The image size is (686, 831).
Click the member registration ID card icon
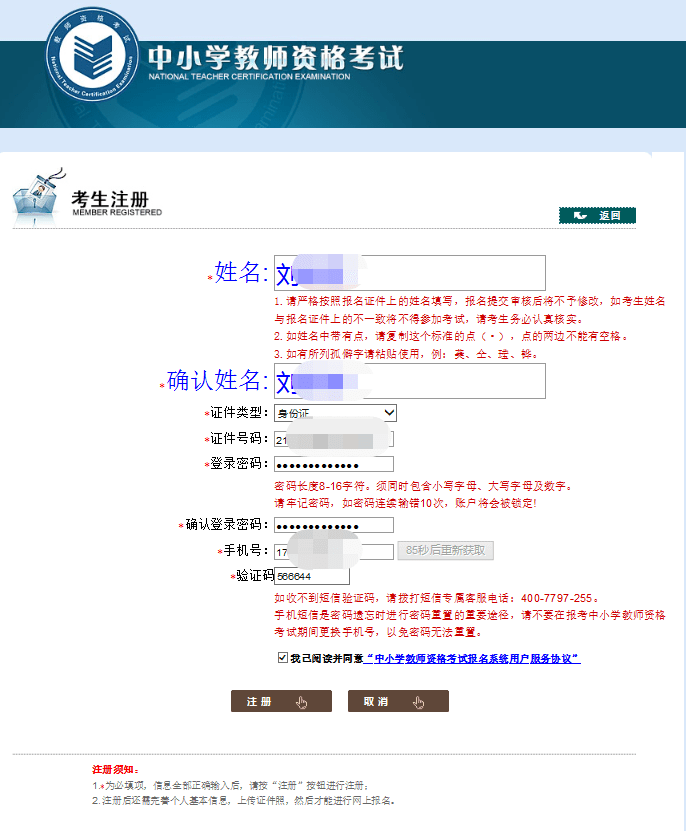[39, 197]
